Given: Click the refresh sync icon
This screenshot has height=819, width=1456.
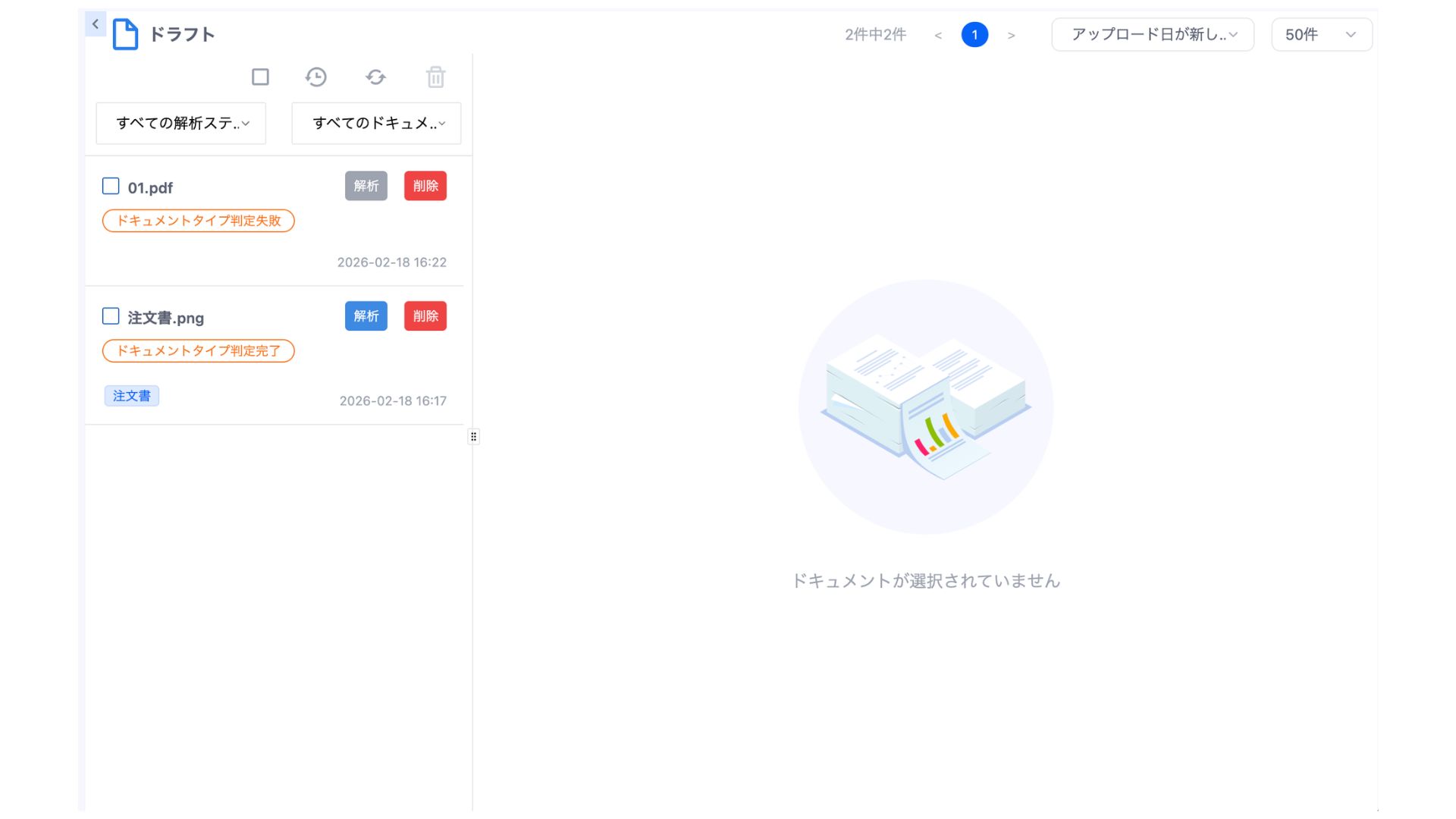Looking at the screenshot, I should (x=375, y=77).
